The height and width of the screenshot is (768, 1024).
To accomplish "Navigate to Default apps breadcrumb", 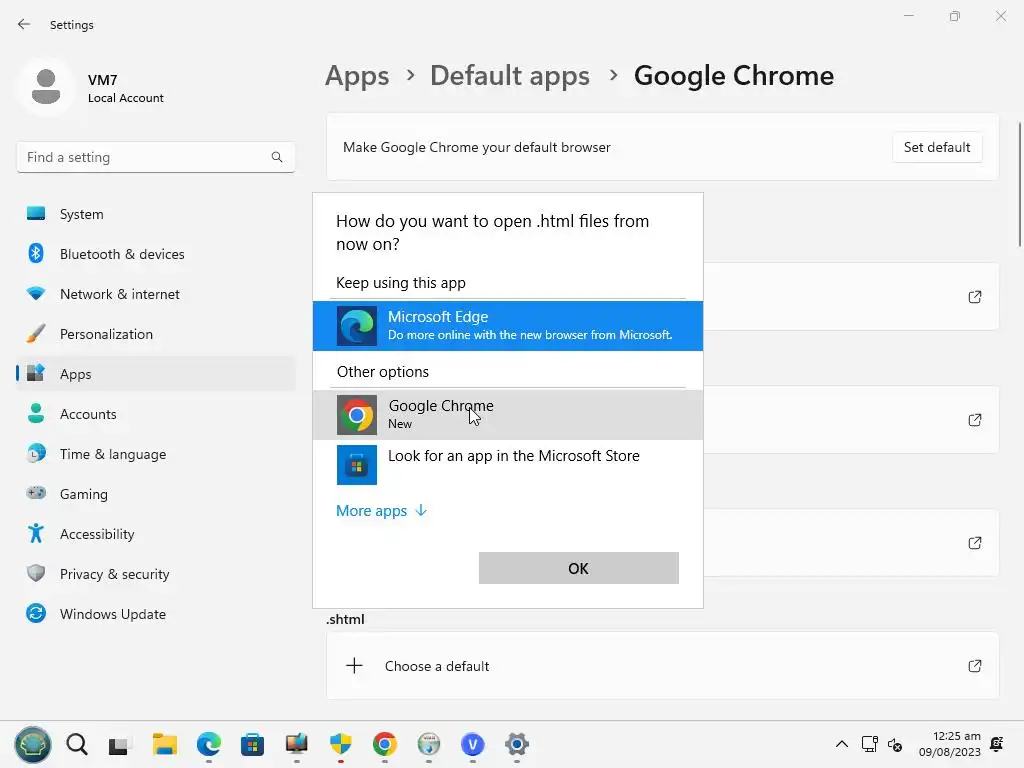I will [x=509, y=76].
